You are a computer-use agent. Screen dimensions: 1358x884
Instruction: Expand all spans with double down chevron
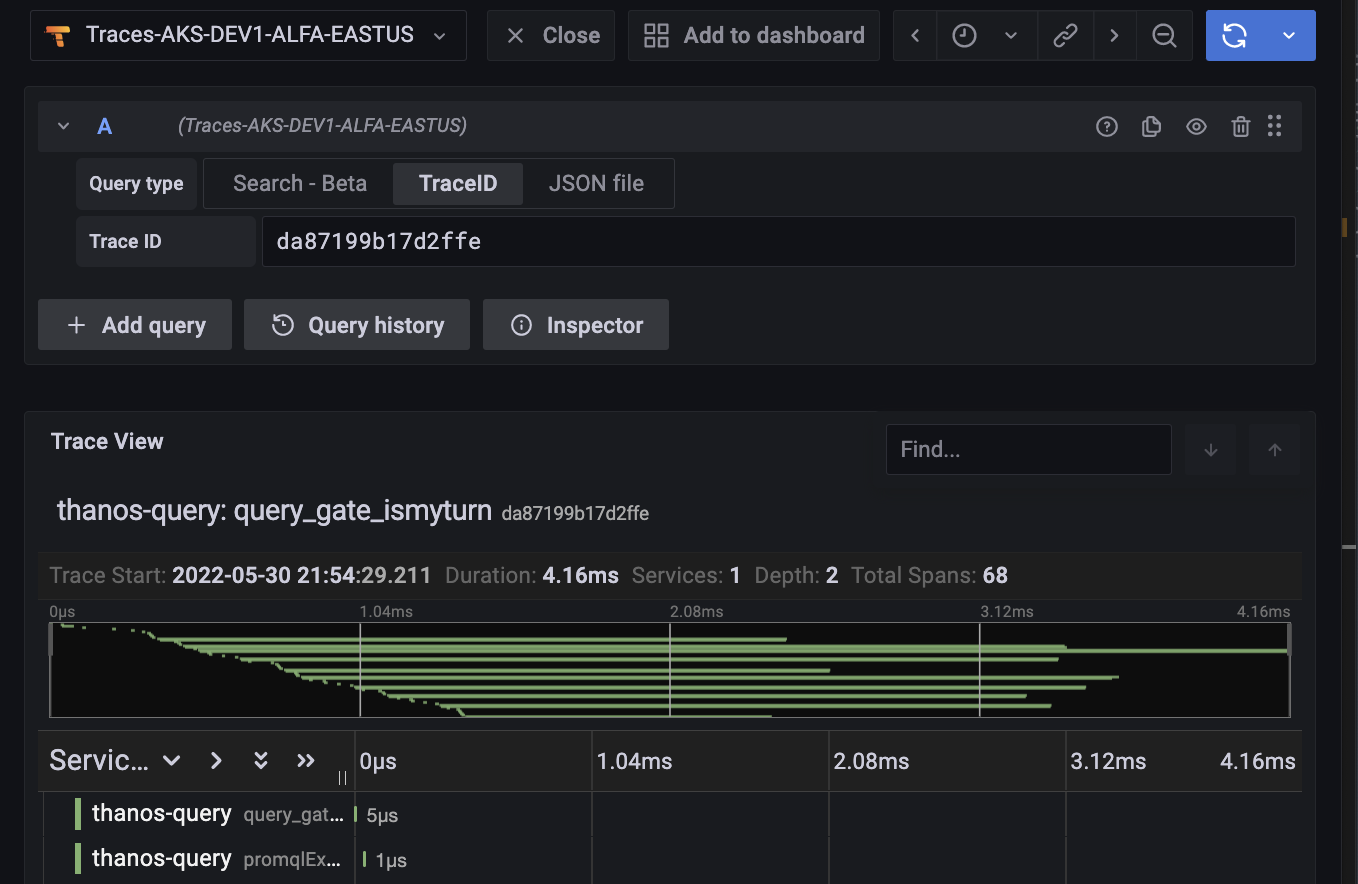(x=261, y=761)
